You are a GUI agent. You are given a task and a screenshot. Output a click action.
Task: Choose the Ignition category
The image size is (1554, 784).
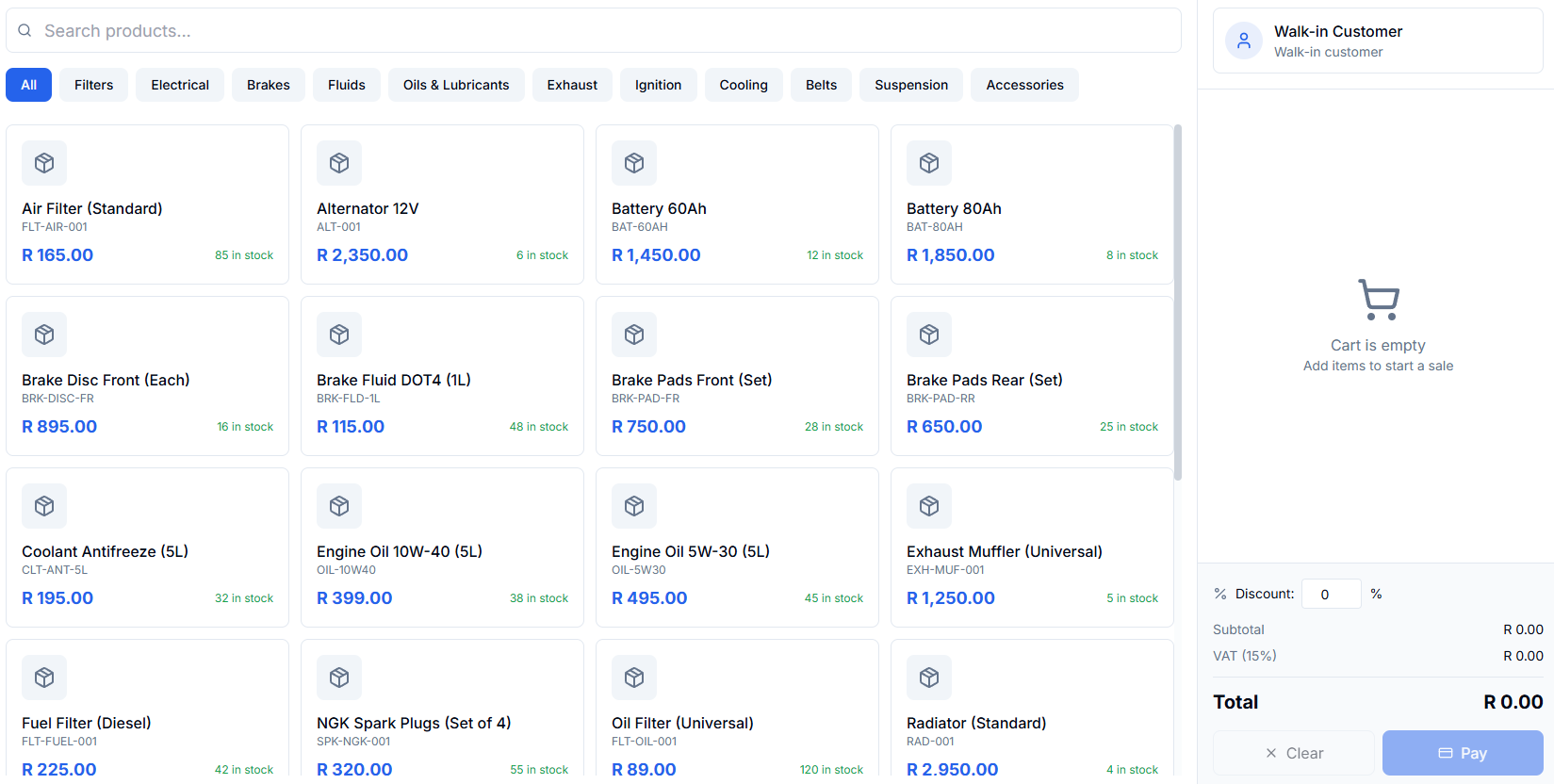coord(658,85)
